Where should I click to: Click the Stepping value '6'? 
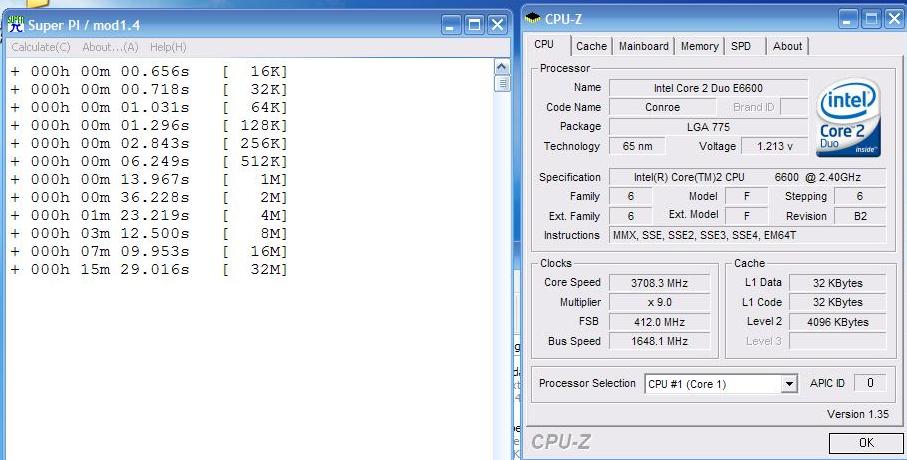pyautogui.click(x=860, y=197)
